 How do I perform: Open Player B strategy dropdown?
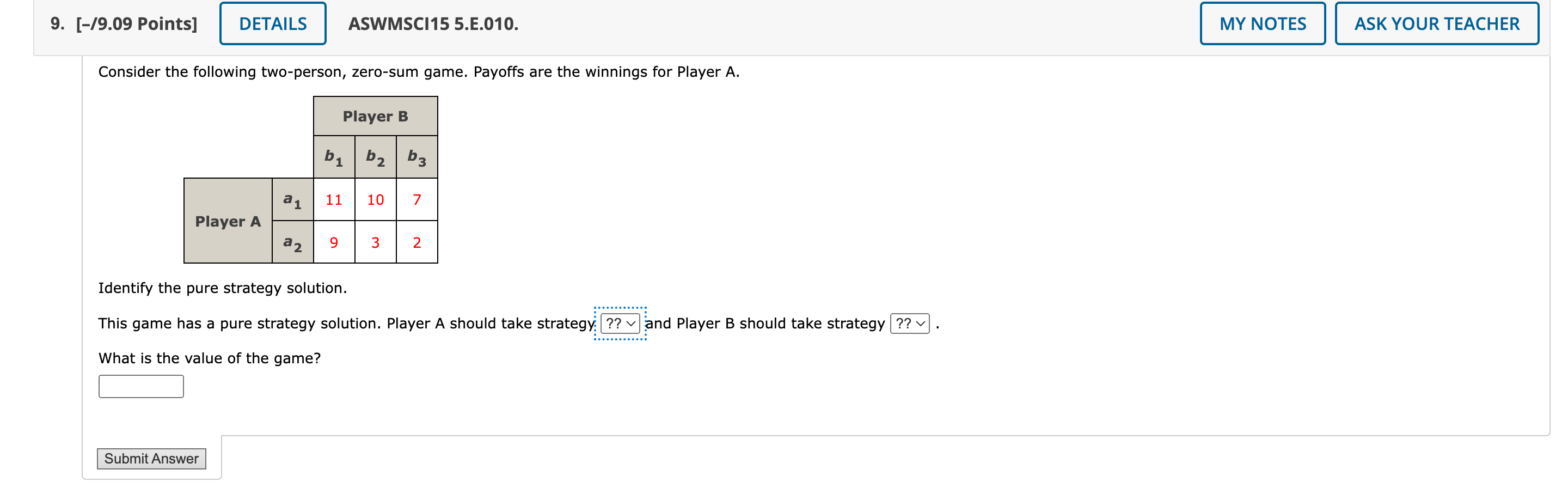tap(909, 323)
